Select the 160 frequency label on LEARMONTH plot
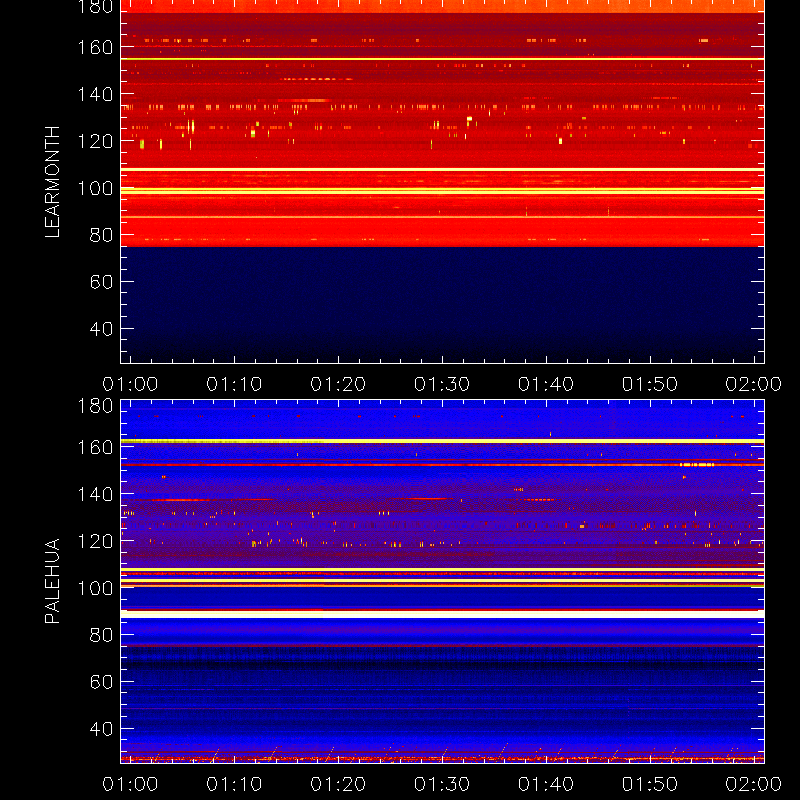 click(95, 47)
